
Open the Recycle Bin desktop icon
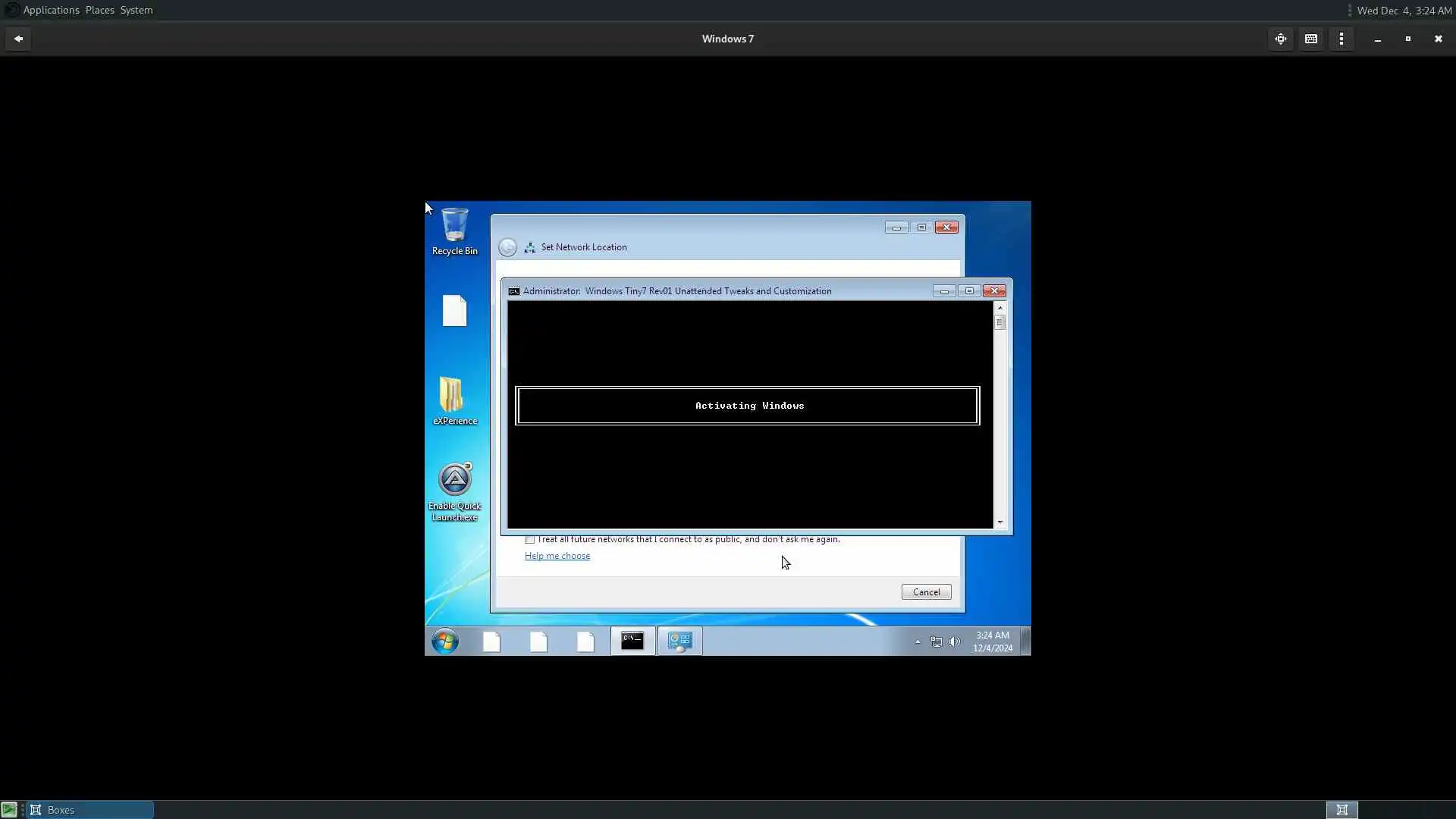pyautogui.click(x=454, y=226)
